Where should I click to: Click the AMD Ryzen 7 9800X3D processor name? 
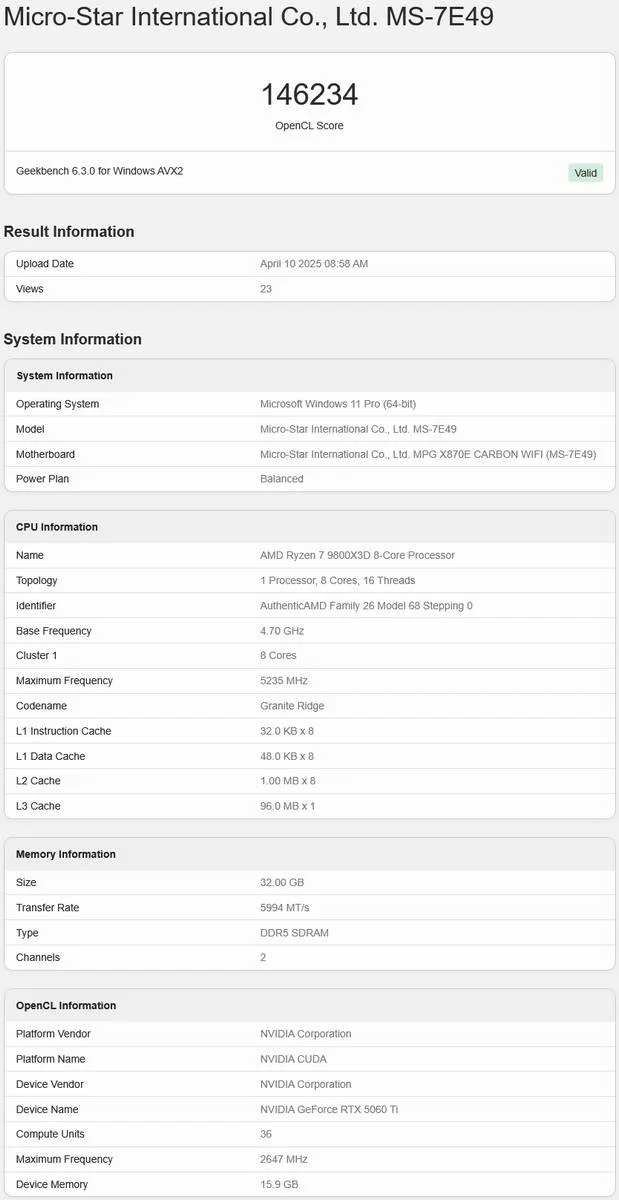click(357, 555)
